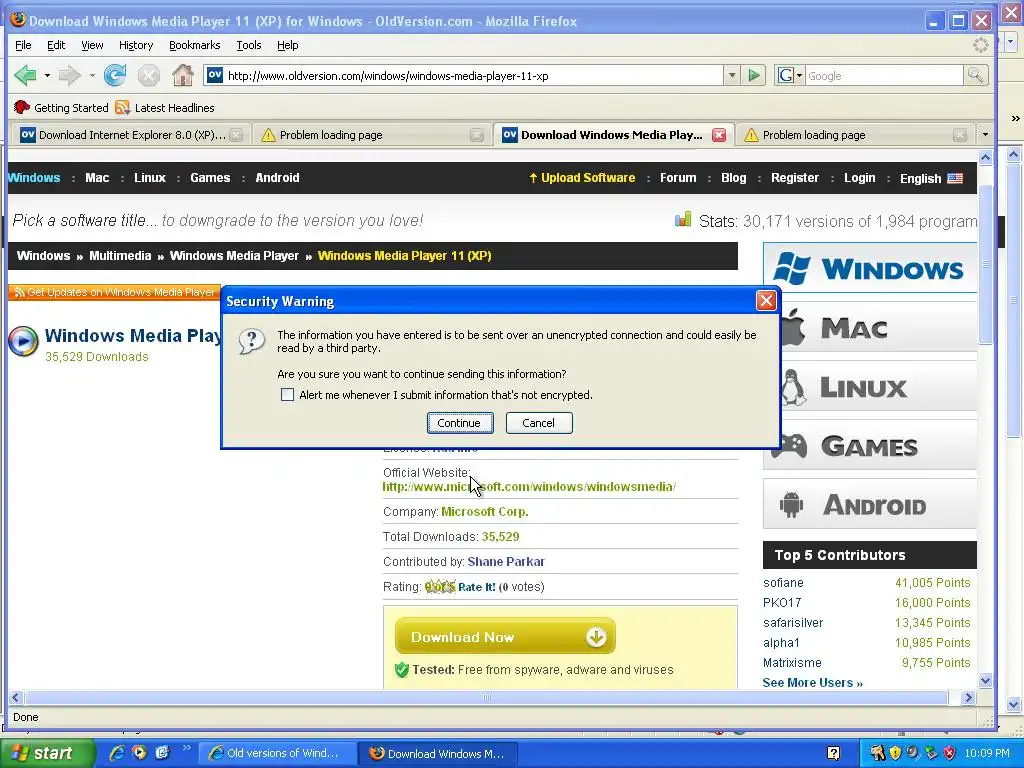Open the Edit menu
Image resolution: width=1024 pixels, height=768 pixels.
[56, 45]
